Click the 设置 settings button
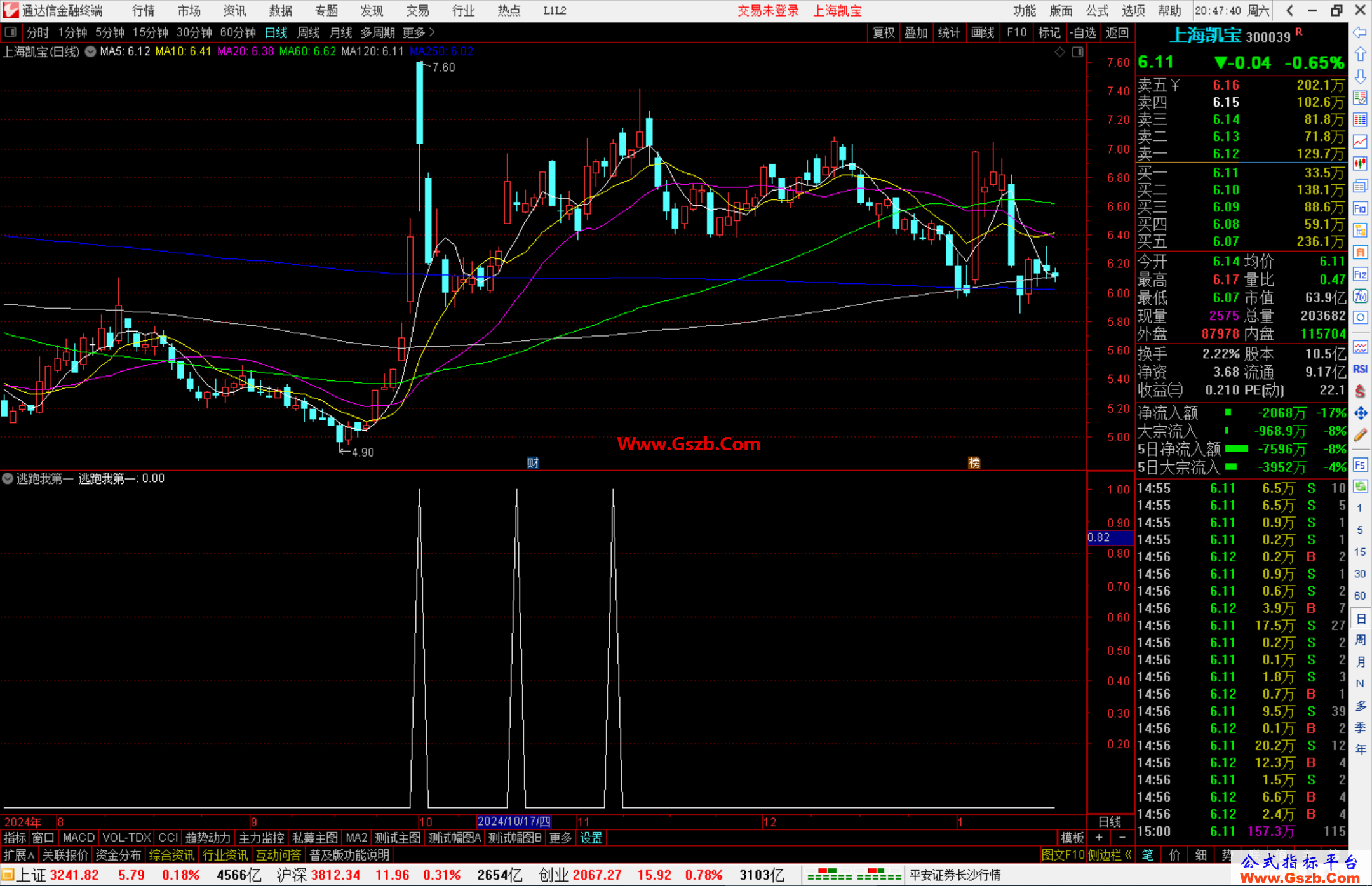Viewport: 1372px width, 886px height. pos(591,838)
